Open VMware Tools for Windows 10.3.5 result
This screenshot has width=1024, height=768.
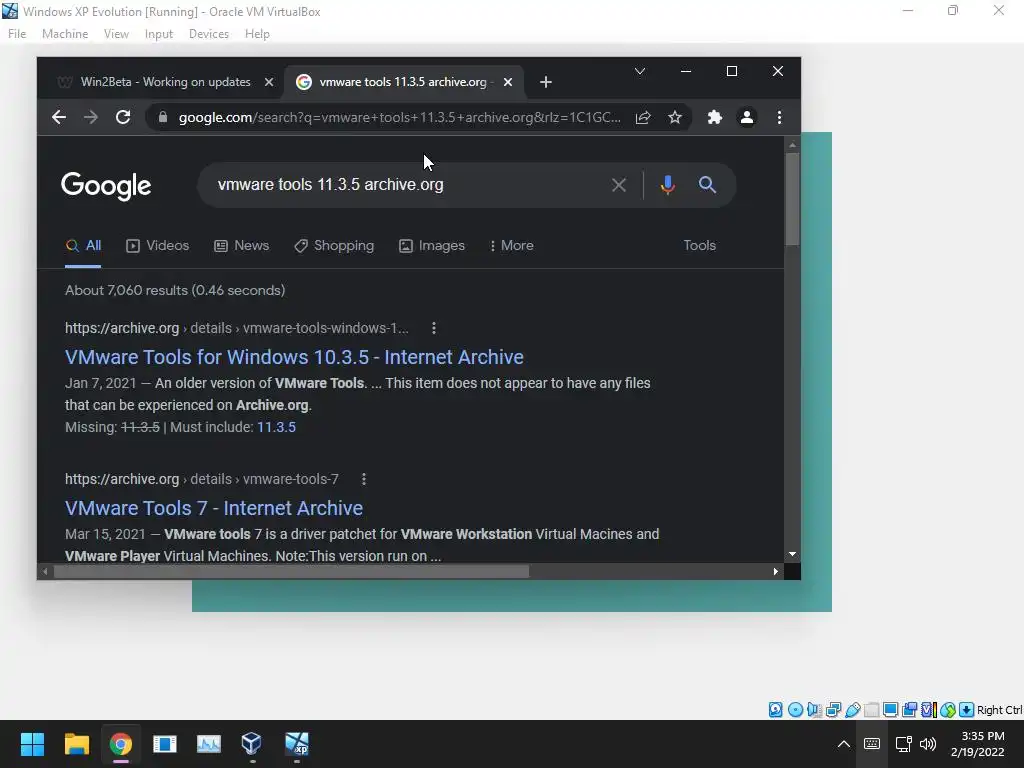click(x=294, y=357)
